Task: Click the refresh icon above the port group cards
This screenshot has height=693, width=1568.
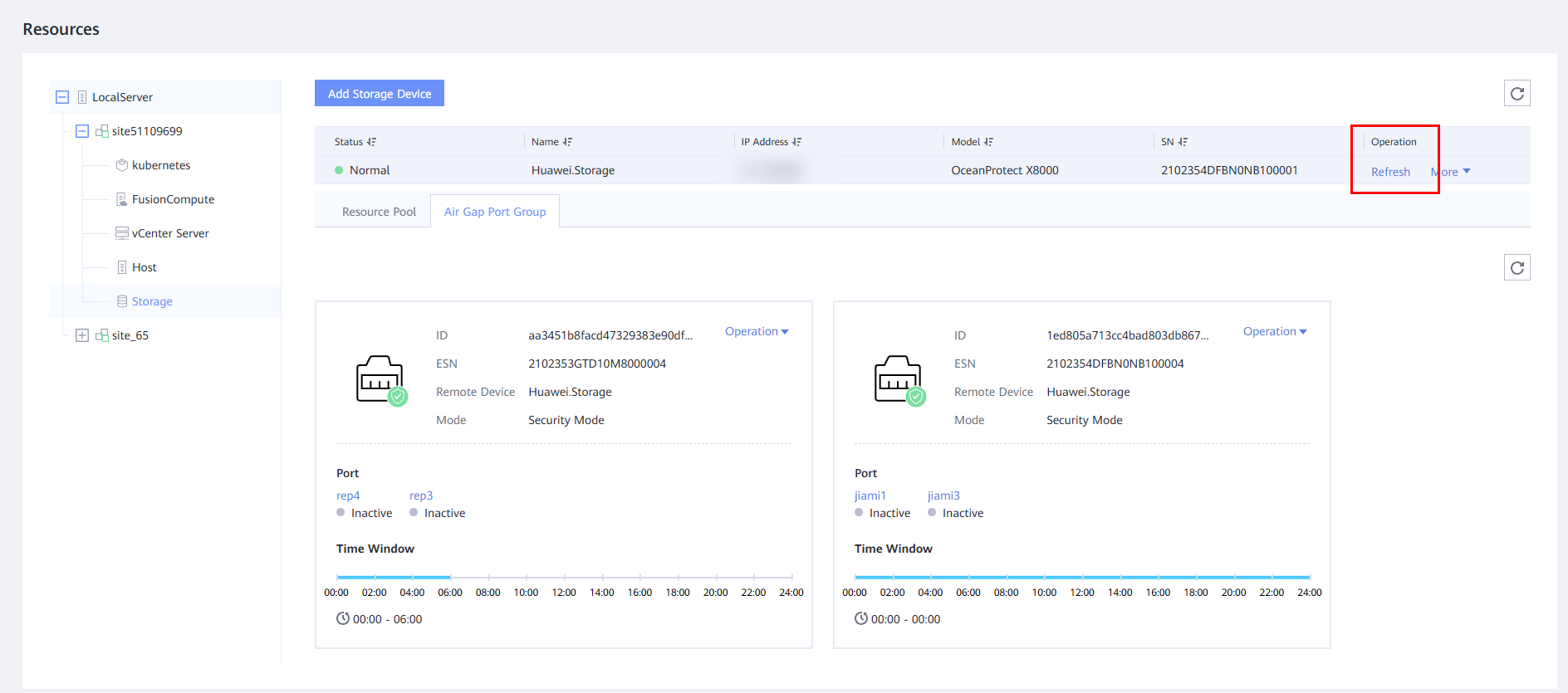Action: [x=1517, y=268]
